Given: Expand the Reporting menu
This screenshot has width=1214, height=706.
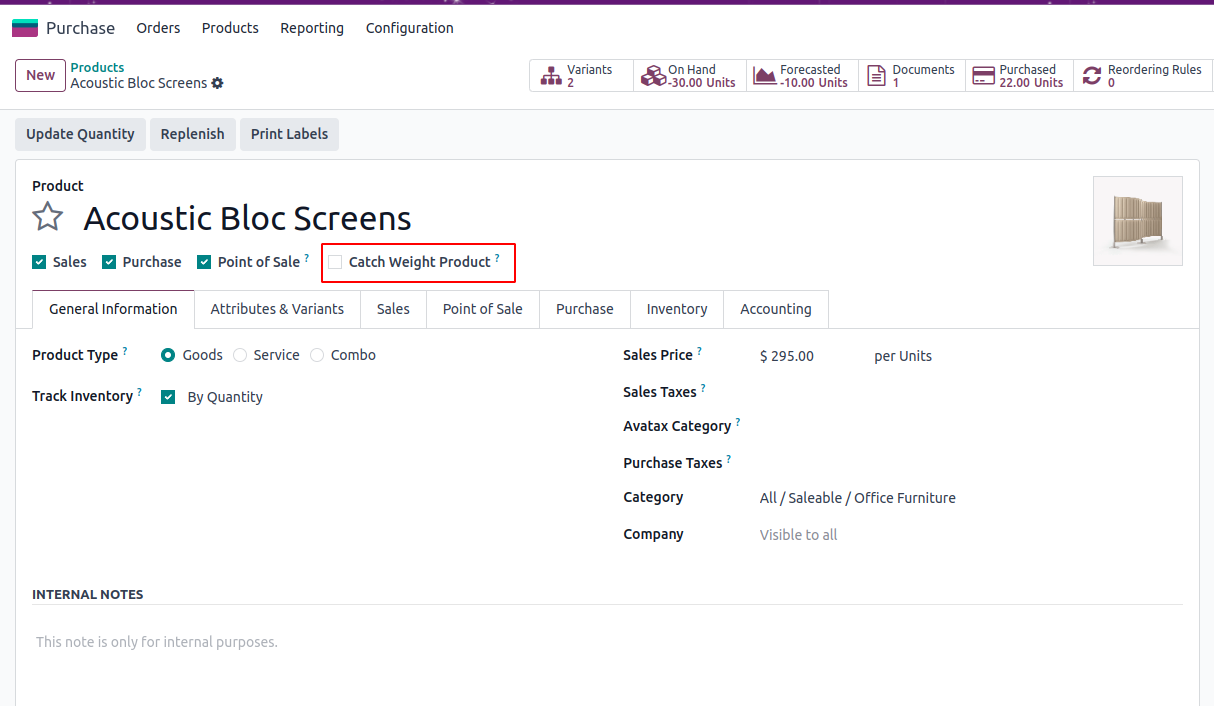Looking at the screenshot, I should pos(312,28).
